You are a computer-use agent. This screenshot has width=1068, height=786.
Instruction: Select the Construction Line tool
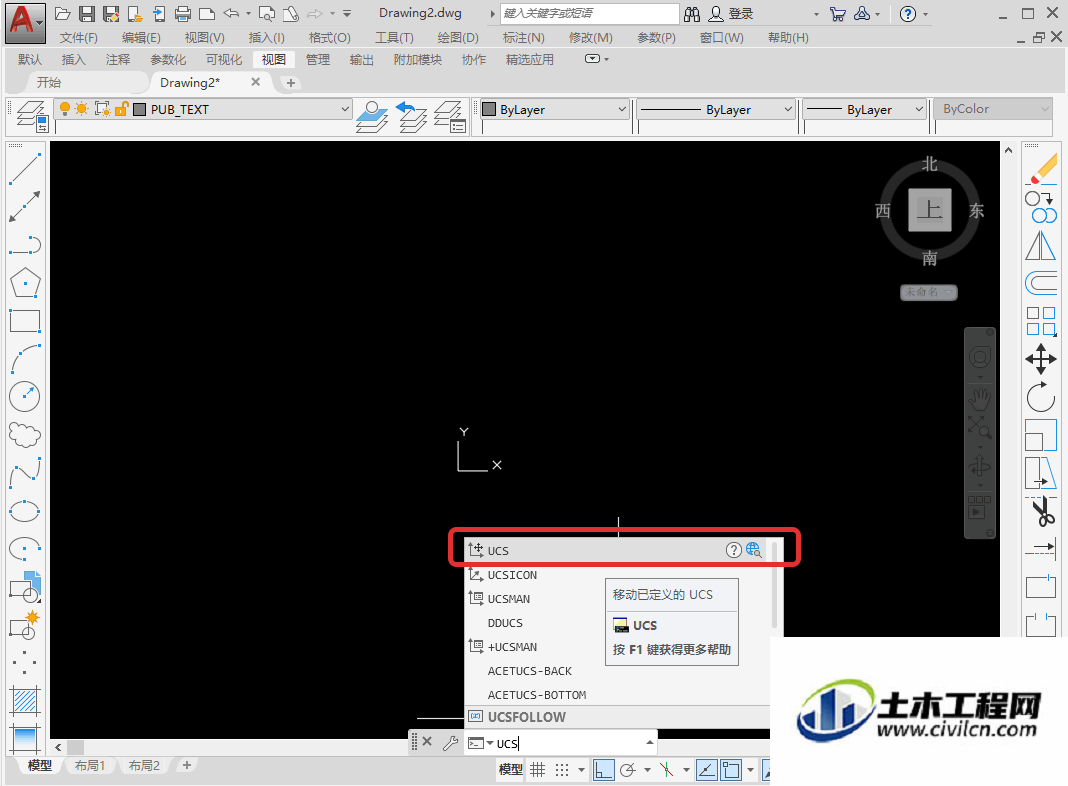tap(25, 206)
